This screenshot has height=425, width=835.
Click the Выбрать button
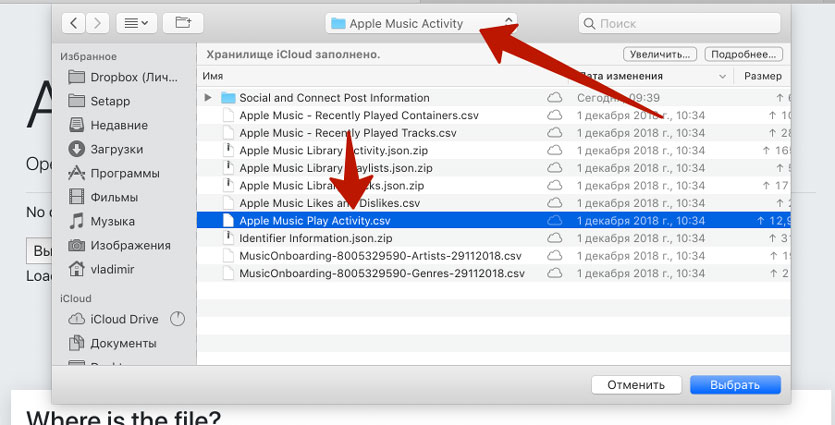coord(735,385)
